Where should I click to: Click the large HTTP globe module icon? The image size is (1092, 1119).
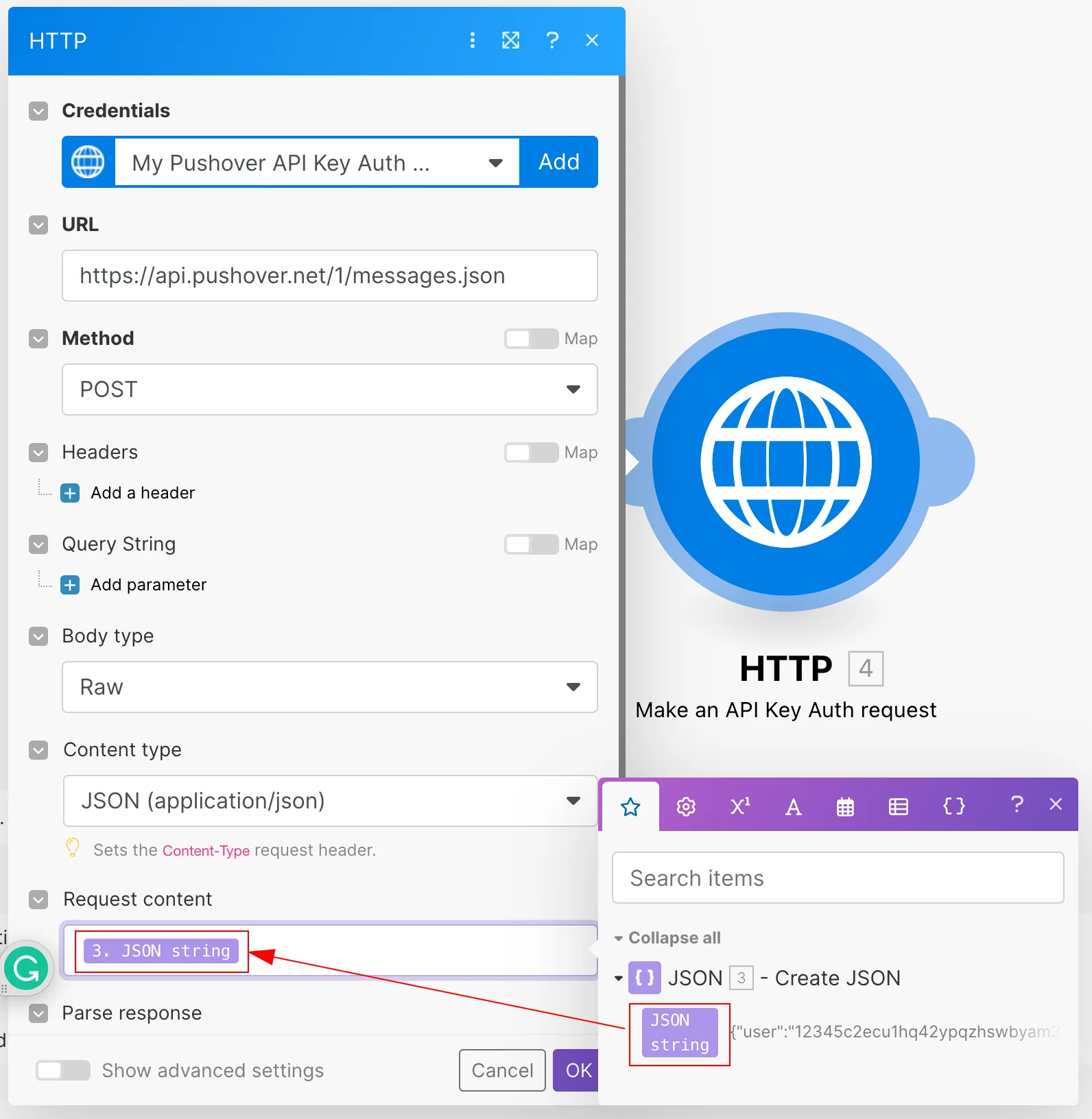tap(786, 461)
